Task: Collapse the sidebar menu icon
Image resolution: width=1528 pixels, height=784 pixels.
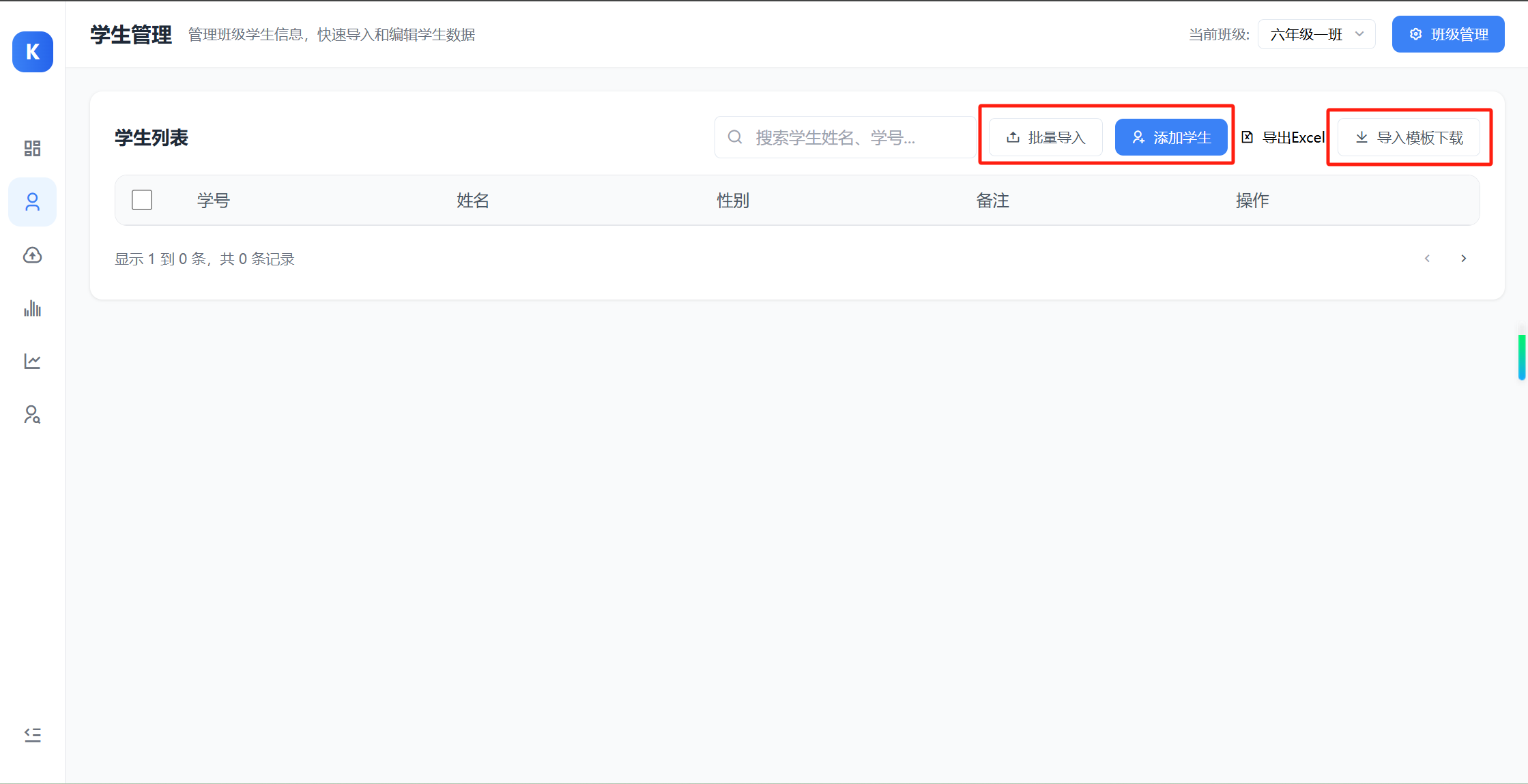Action: (x=32, y=735)
